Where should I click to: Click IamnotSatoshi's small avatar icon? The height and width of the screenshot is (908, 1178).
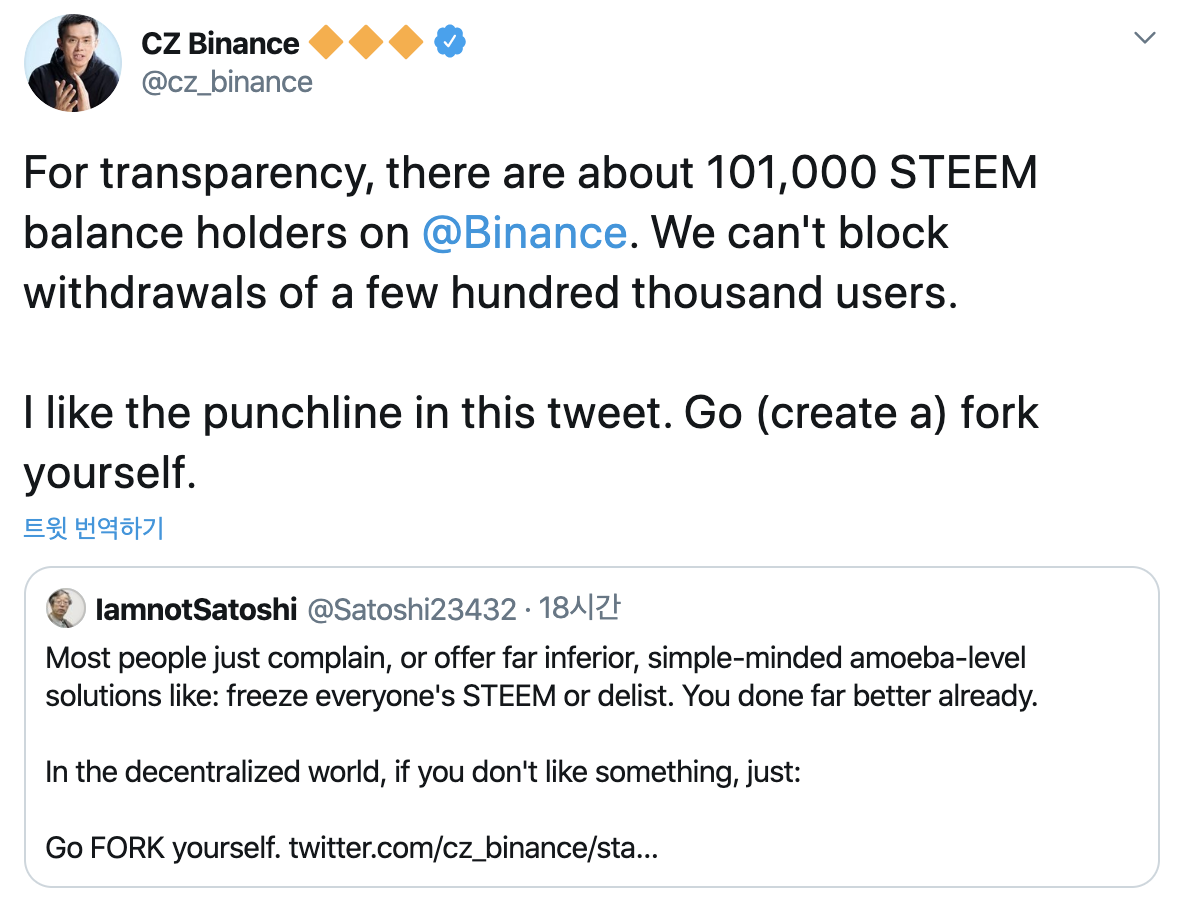(66, 608)
